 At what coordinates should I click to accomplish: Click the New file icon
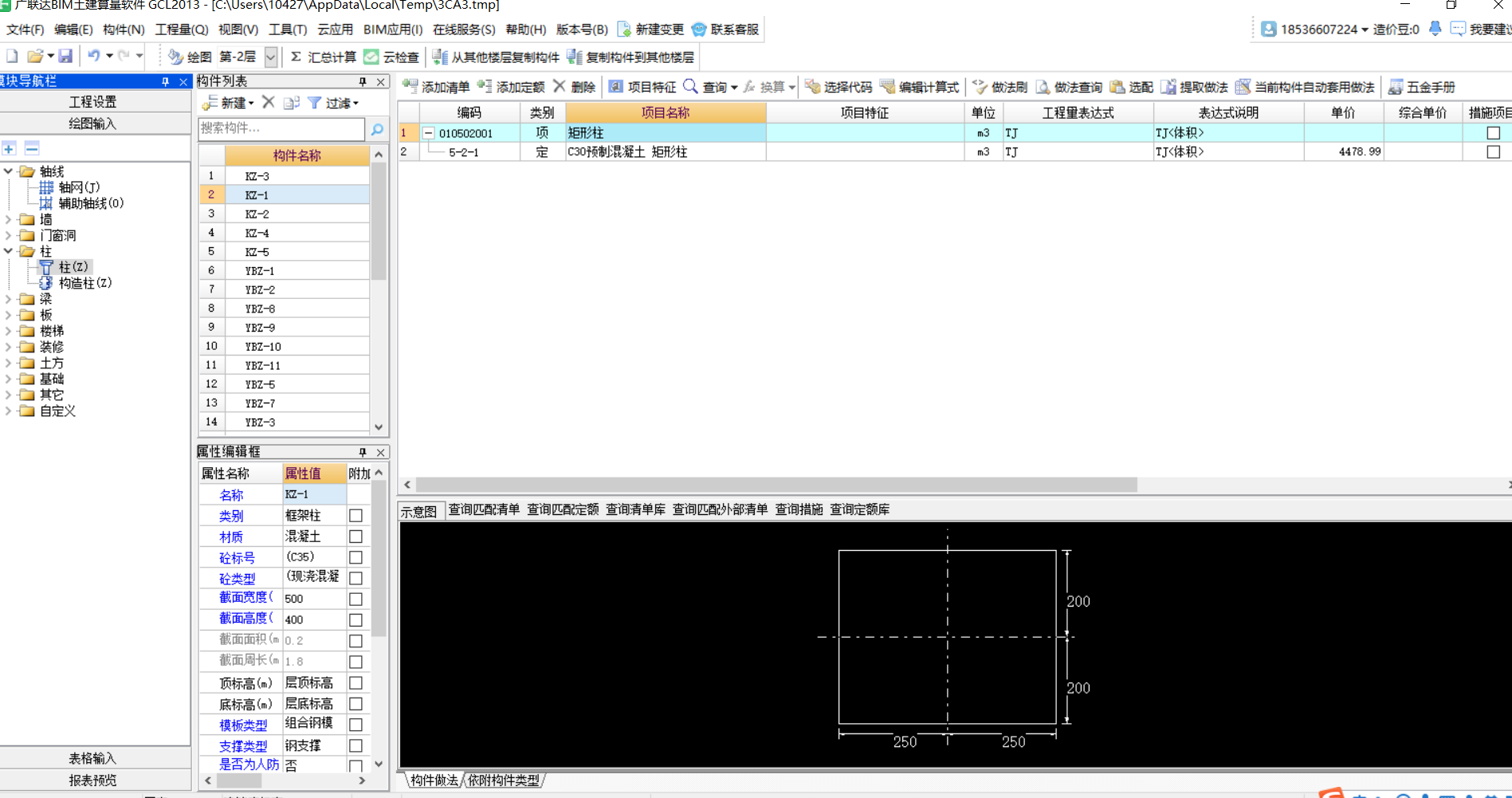(x=12, y=57)
